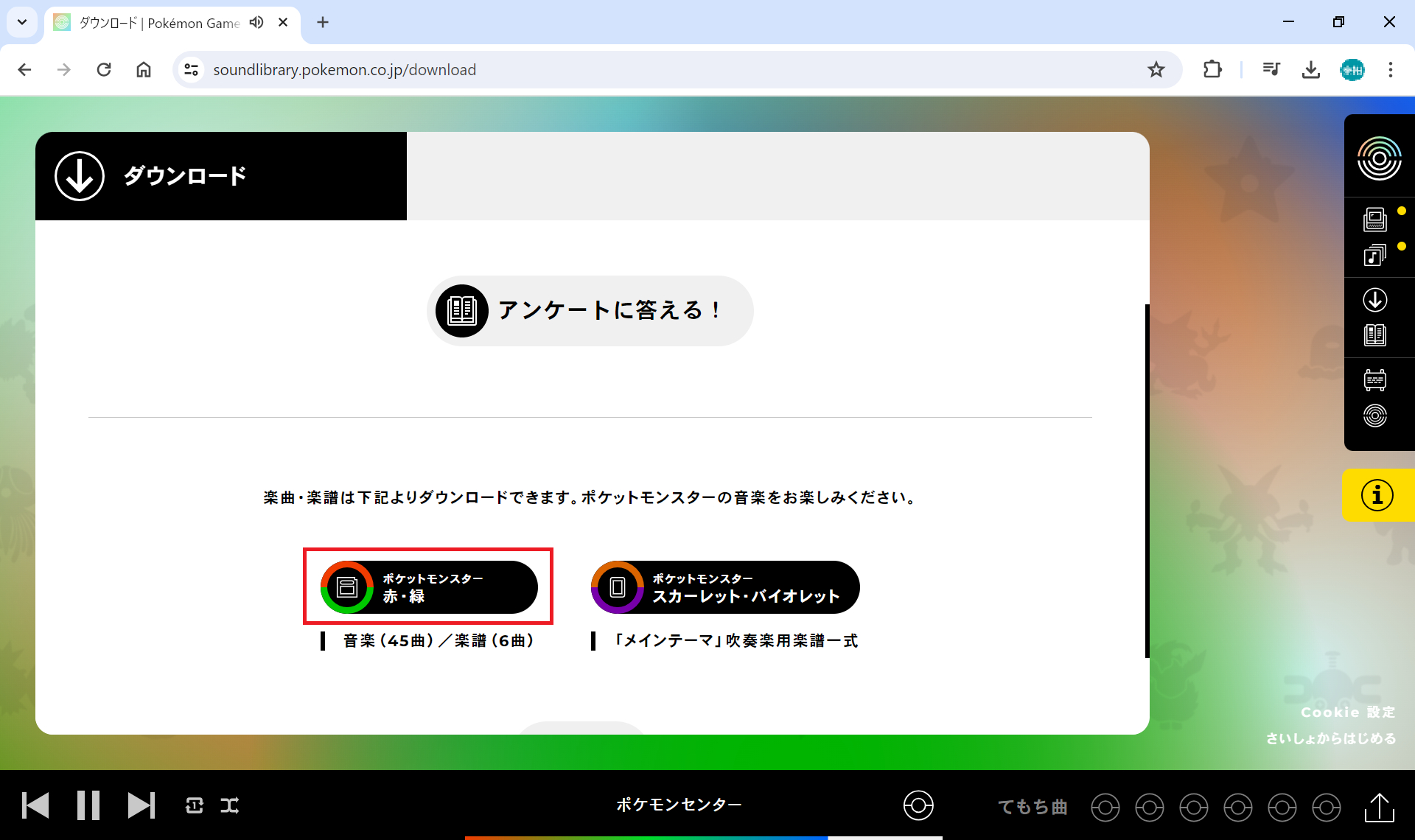Open browser extensions puzzle icon
The image size is (1415, 840).
(x=1212, y=70)
